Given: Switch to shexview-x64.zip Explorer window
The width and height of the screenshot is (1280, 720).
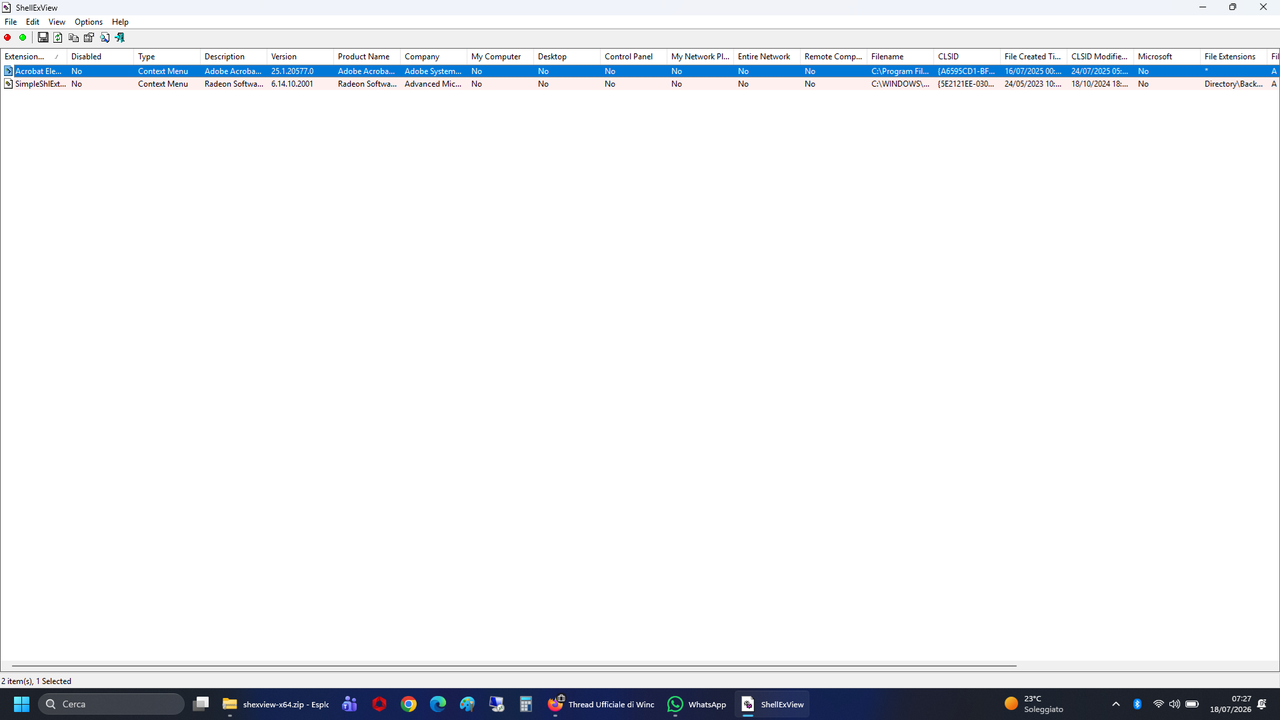Looking at the screenshot, I should [x=276, y=704].
